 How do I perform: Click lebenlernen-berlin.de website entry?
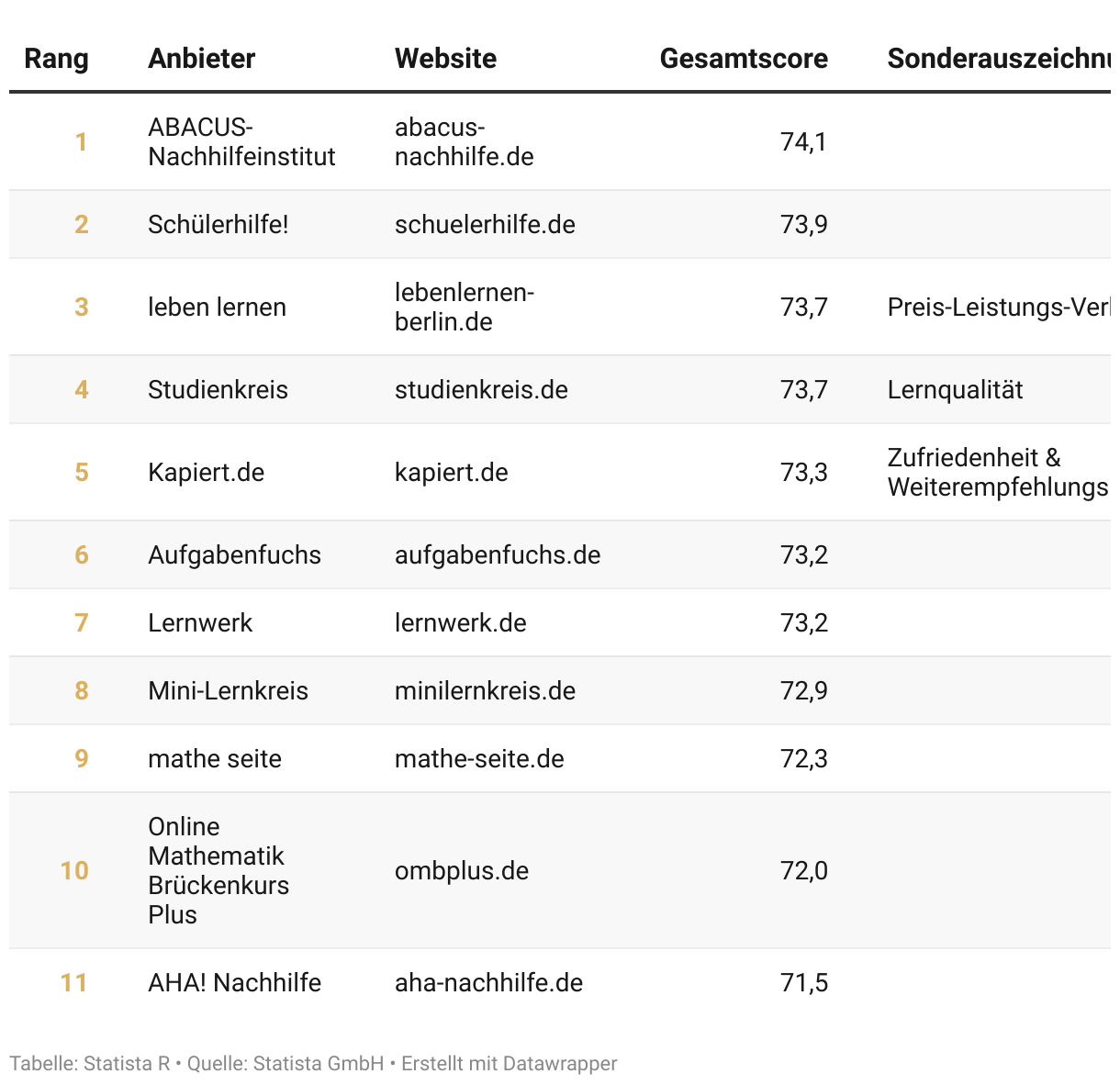pos(464,308)
